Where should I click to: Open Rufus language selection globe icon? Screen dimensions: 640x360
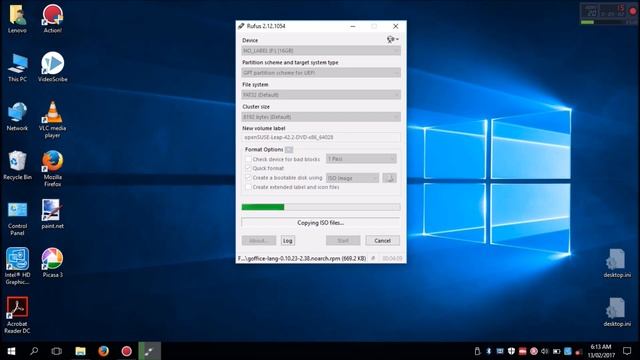tap(393, 40)
